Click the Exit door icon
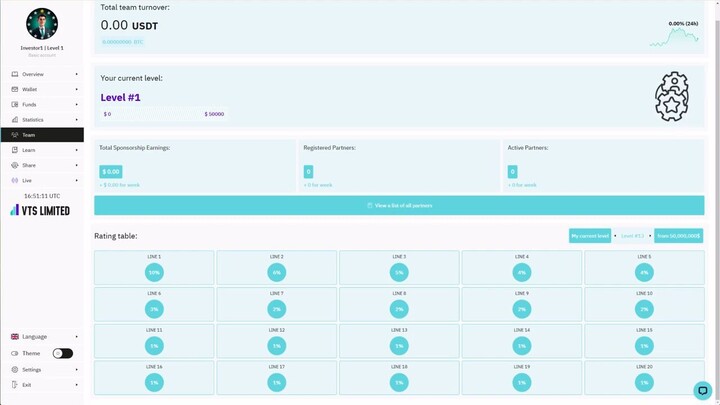Image resolution: width=720 pixels, height=405 pixels. pyautogui.click(x=15, y=384)
